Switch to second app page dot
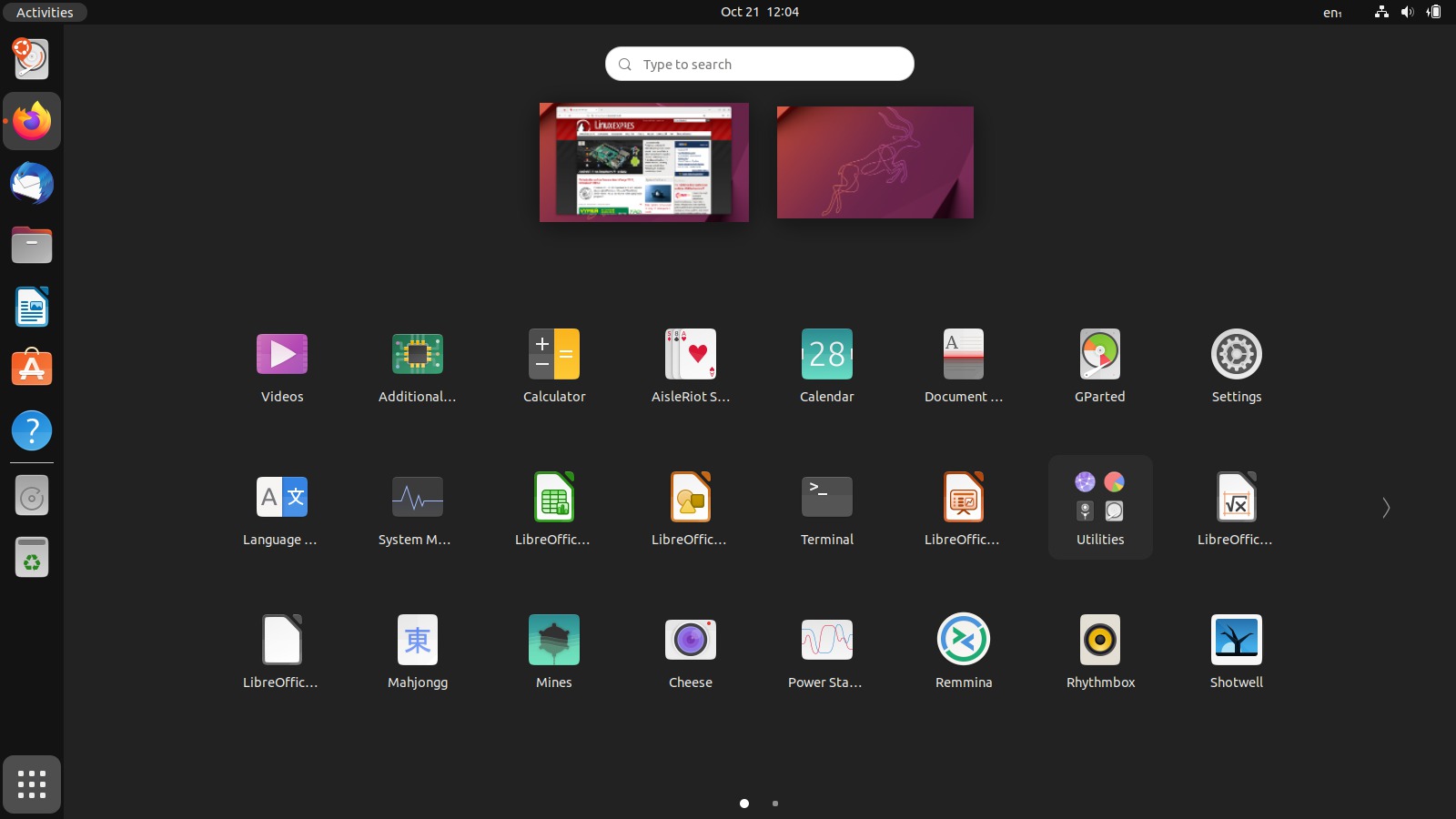The image size is (1456, 819). pos(775,804)
